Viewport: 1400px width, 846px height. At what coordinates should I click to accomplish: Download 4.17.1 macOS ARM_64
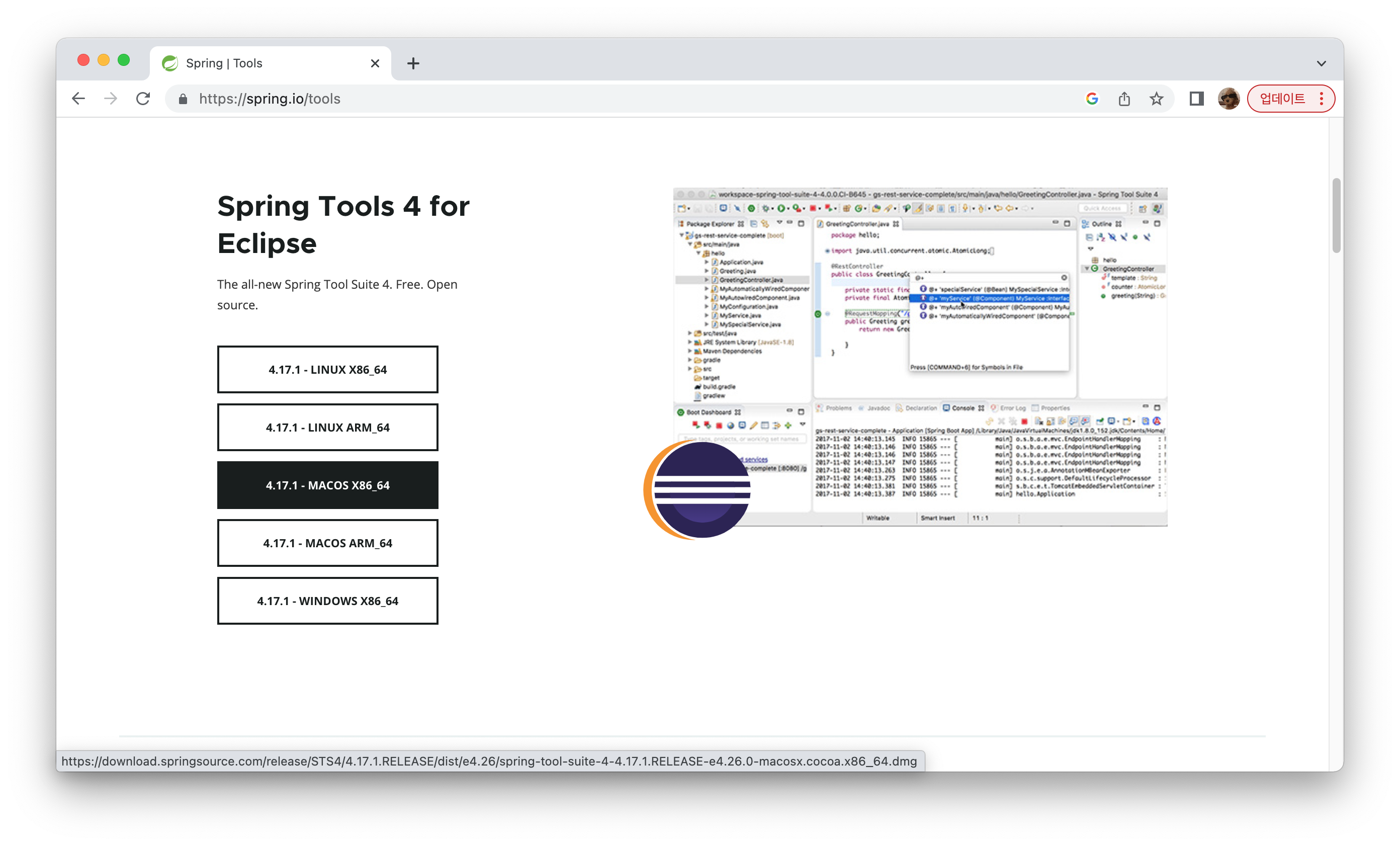pyautogui.click(x=327, y=543)
